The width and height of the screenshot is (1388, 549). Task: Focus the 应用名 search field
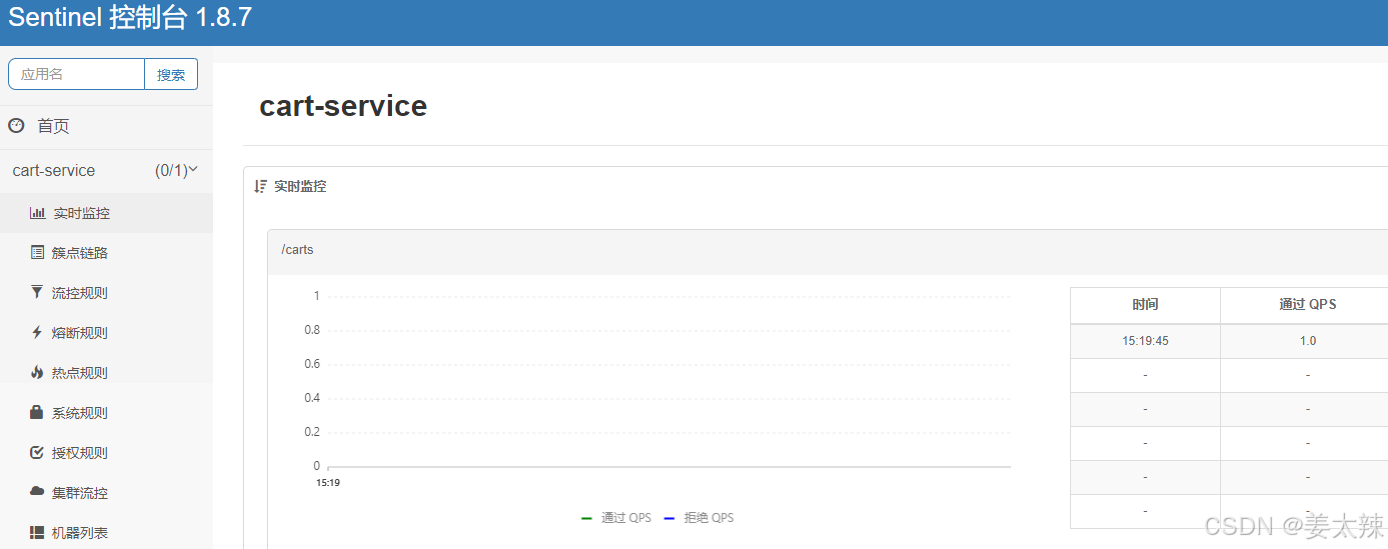click(x=76, y=74)
